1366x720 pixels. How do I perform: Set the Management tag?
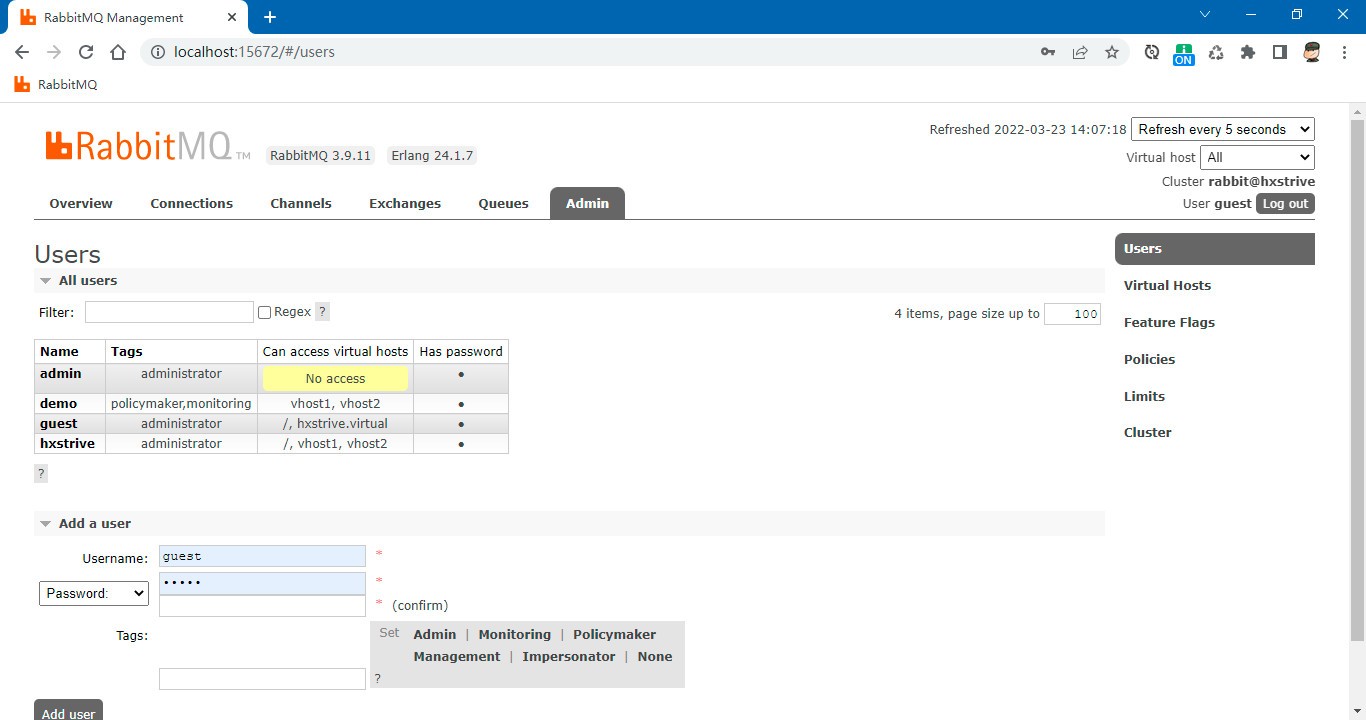click(456, 657)
